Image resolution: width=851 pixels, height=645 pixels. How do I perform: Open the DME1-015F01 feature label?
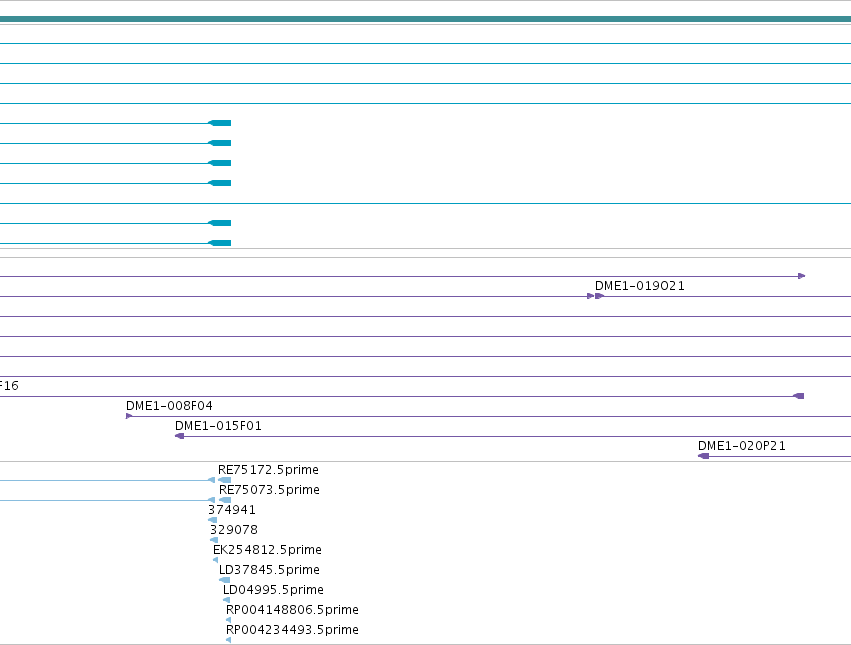[x=218, y=426]
